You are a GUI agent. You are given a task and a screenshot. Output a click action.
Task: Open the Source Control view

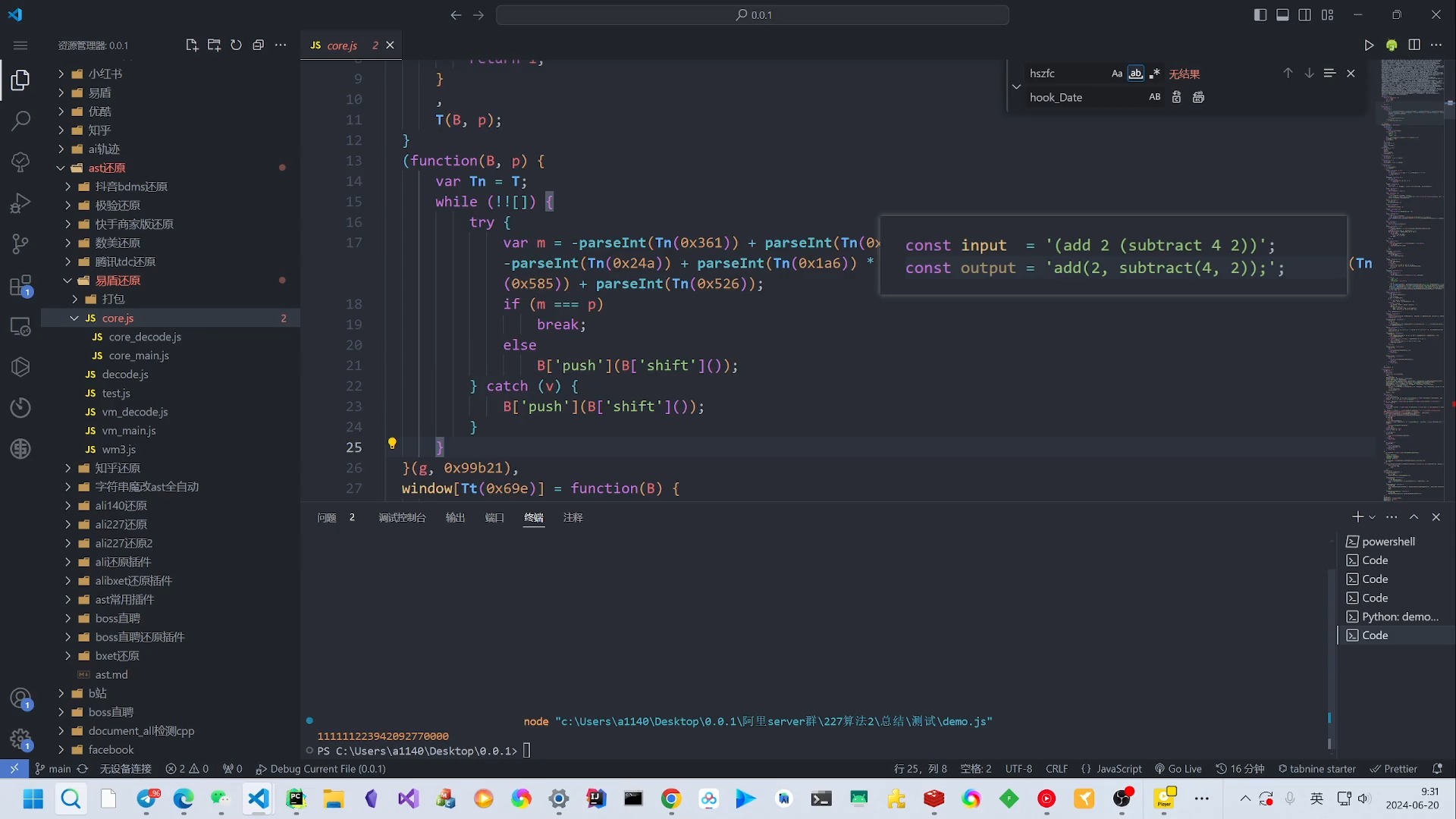point(20,243)
